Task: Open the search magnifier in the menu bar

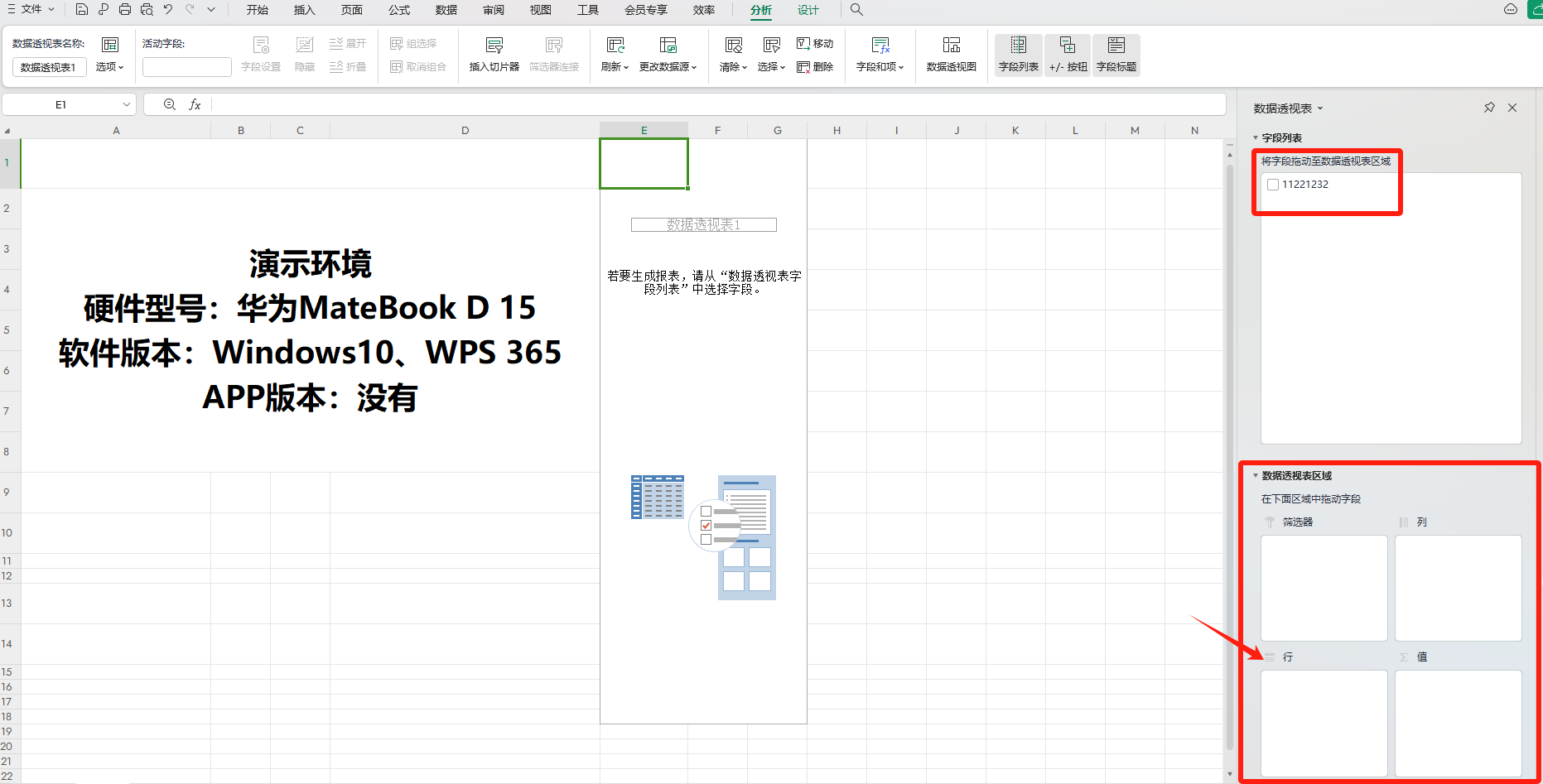Action: coord(856,10)
